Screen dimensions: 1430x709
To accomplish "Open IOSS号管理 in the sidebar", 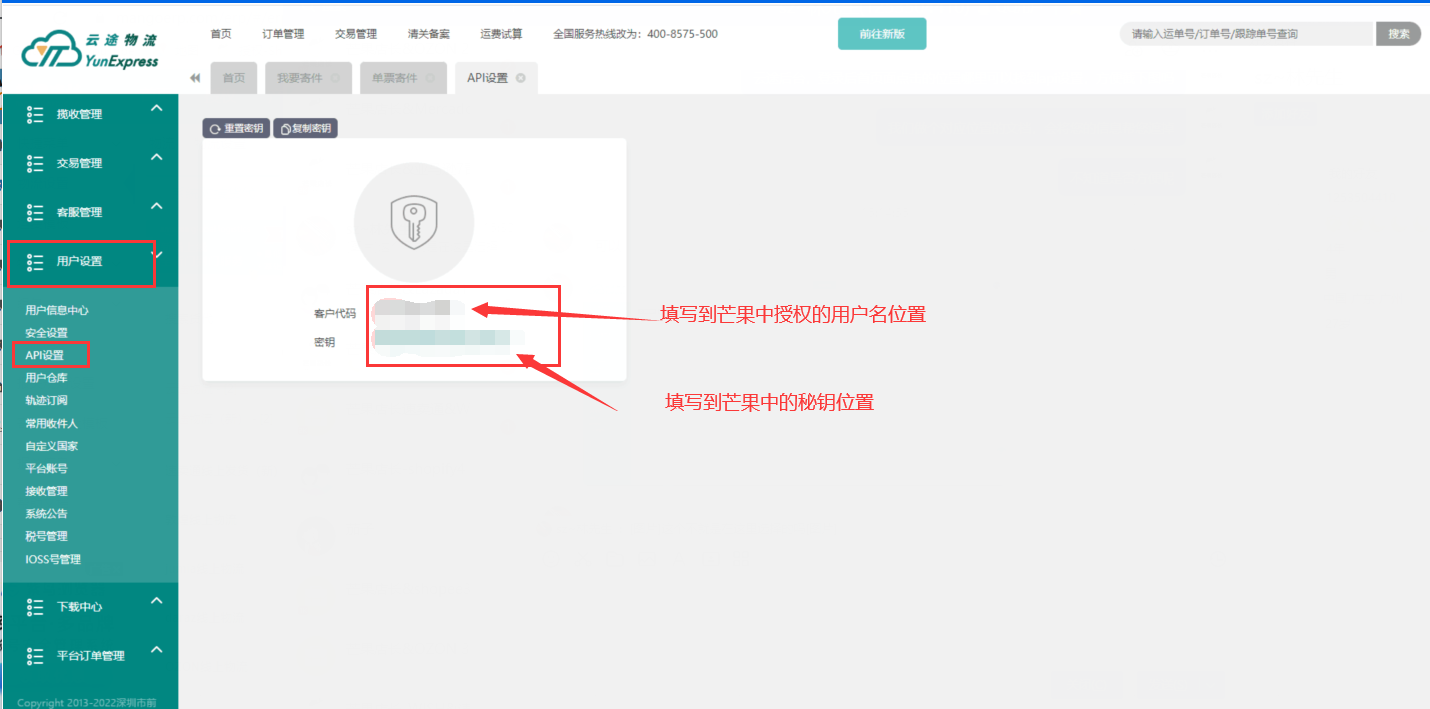I will 54,560.
